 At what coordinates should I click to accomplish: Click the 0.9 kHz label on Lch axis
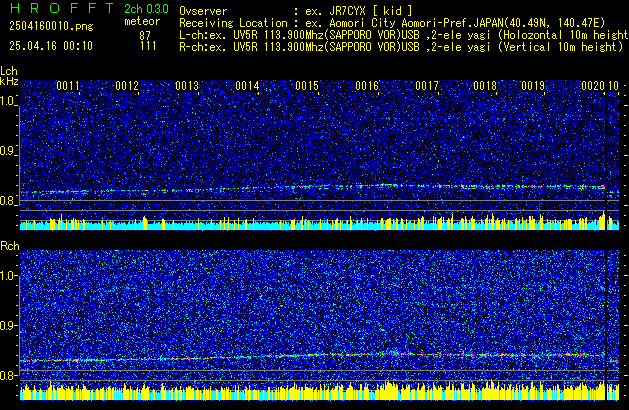[x=8, y=151]
